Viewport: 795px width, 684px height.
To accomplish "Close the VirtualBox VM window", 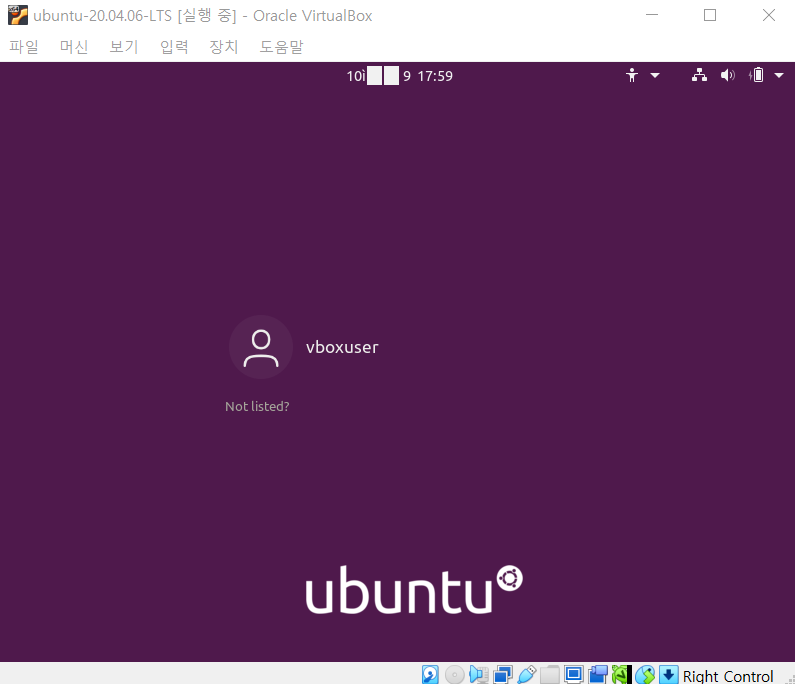I will point(769,15).
